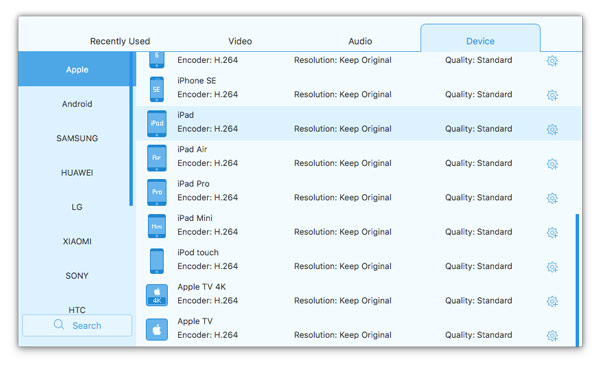Click the iPhone SE device icon
This screenshot has height=367, width=600.
[157, 89]
